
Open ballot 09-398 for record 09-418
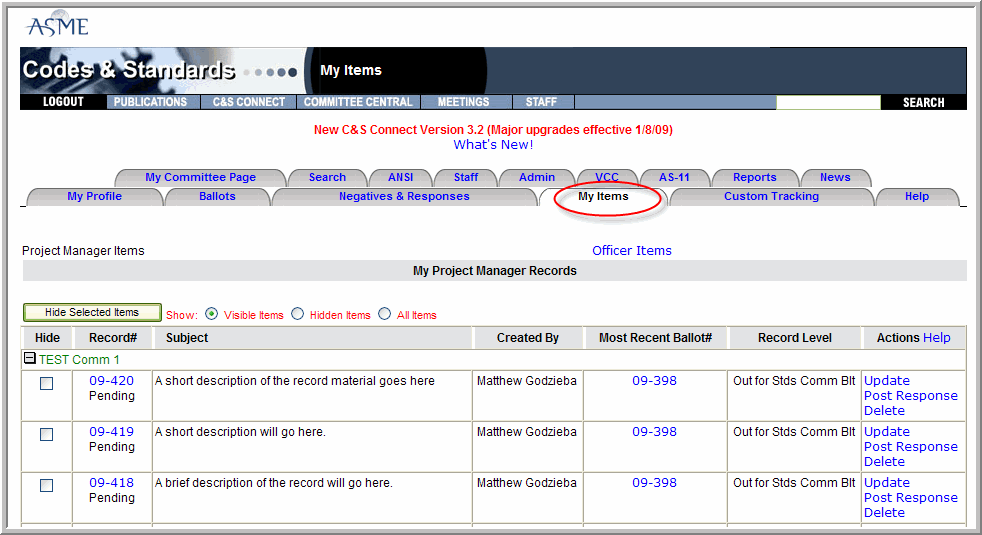[x=654, y=482]
